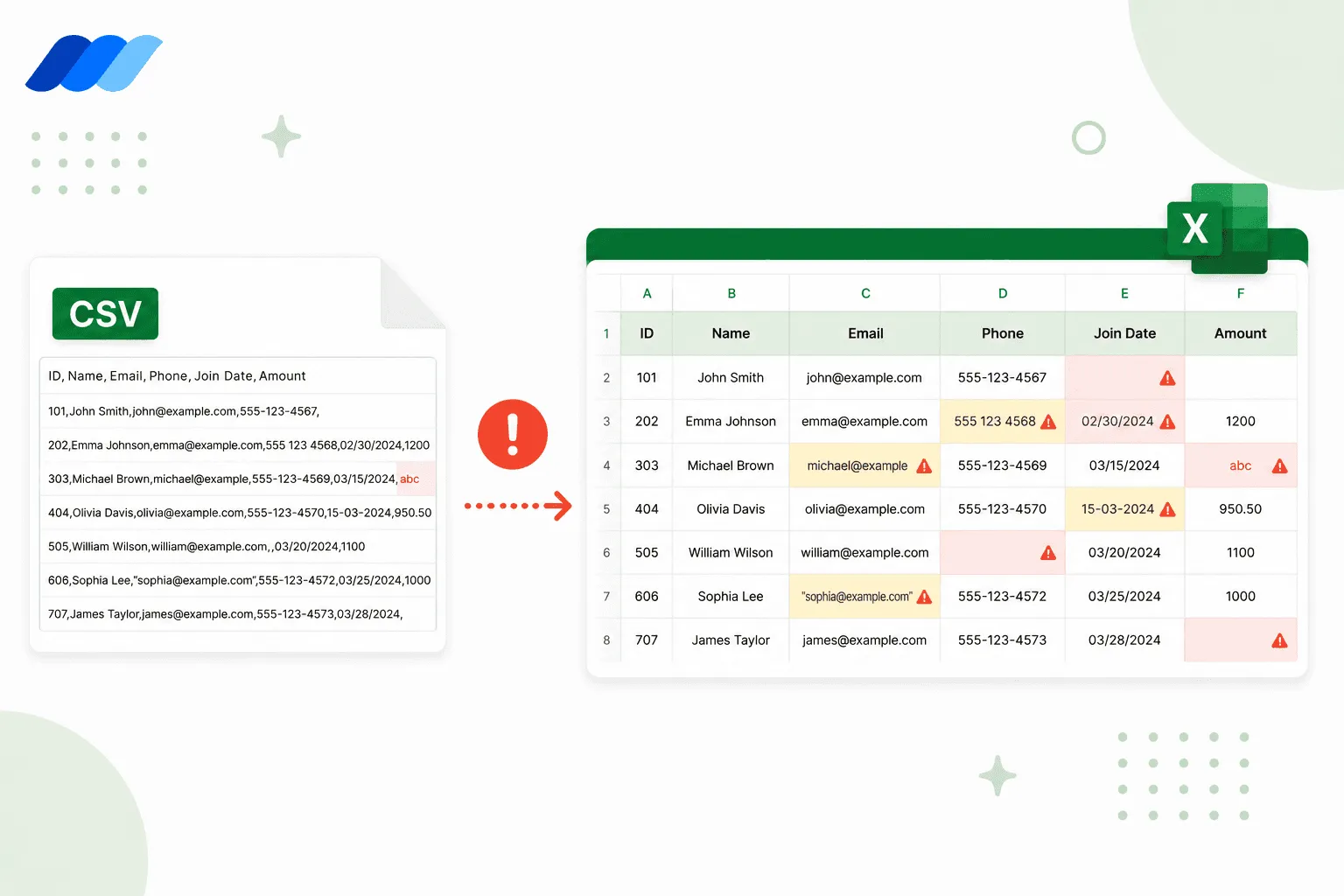Image resolution: width=1344 pixels, height=896 pixels.
Task: Select cell containing Olivia Davis
Action: pos(731,509)
